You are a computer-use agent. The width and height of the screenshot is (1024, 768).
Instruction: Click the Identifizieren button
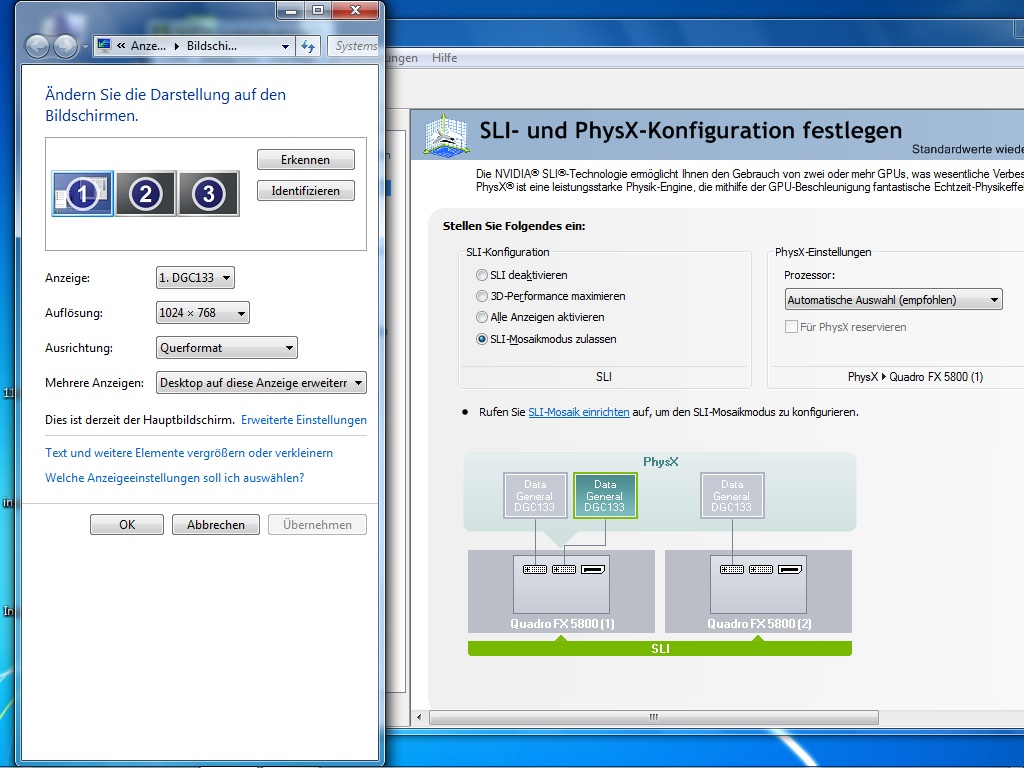306,191
